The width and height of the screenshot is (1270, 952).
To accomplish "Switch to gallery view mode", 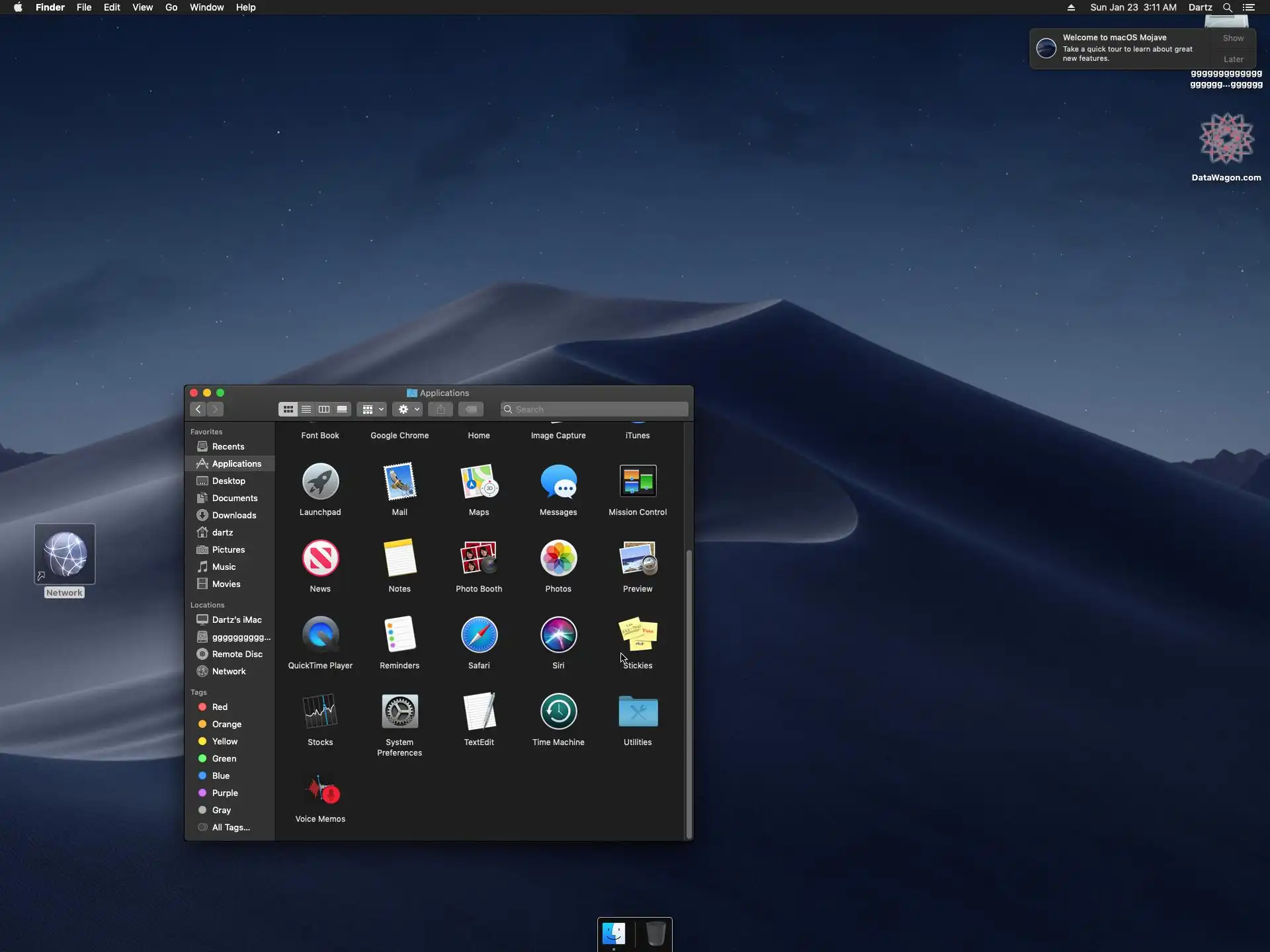I will 342,409.
